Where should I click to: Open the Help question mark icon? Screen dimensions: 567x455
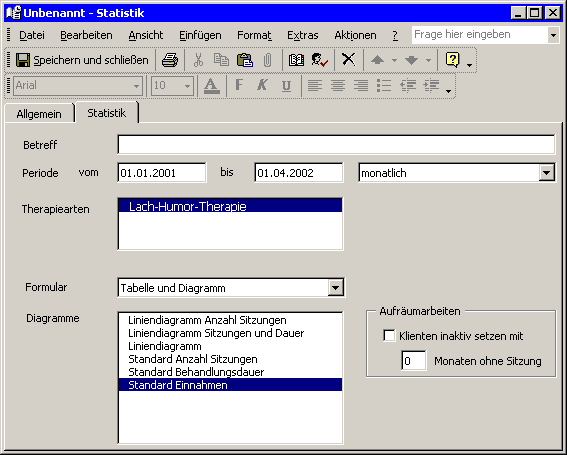(x=452, y=60)
